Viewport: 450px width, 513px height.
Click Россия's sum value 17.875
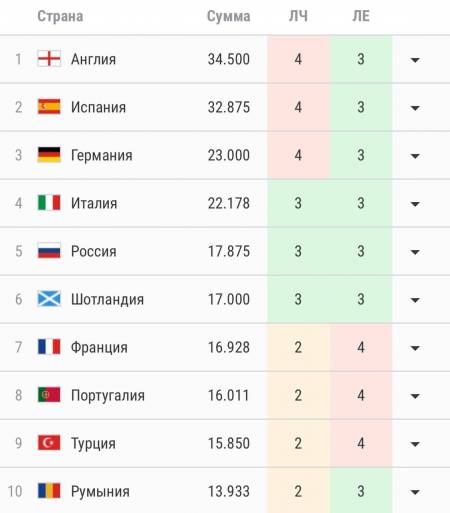pyautogui.click(x=229, y=251)
